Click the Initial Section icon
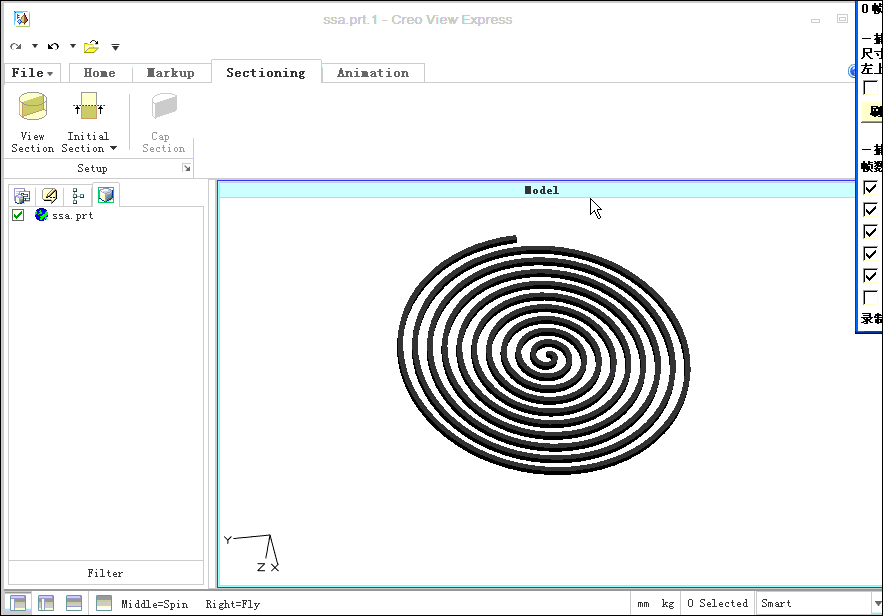The height and width of the screenshot is (616, 883). (88, 106)
